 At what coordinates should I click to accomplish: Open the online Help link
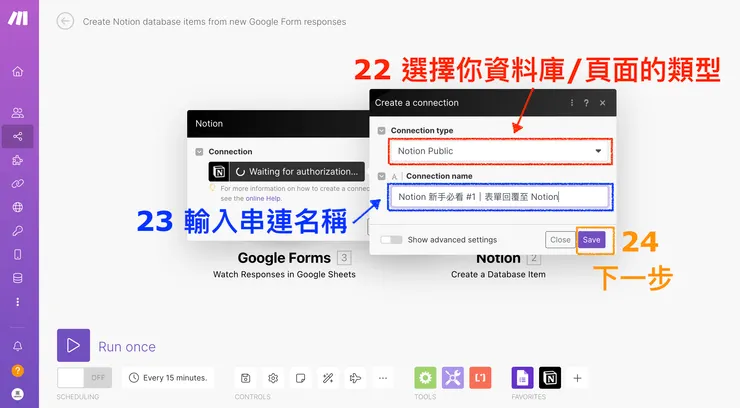[x=263, y=199]
